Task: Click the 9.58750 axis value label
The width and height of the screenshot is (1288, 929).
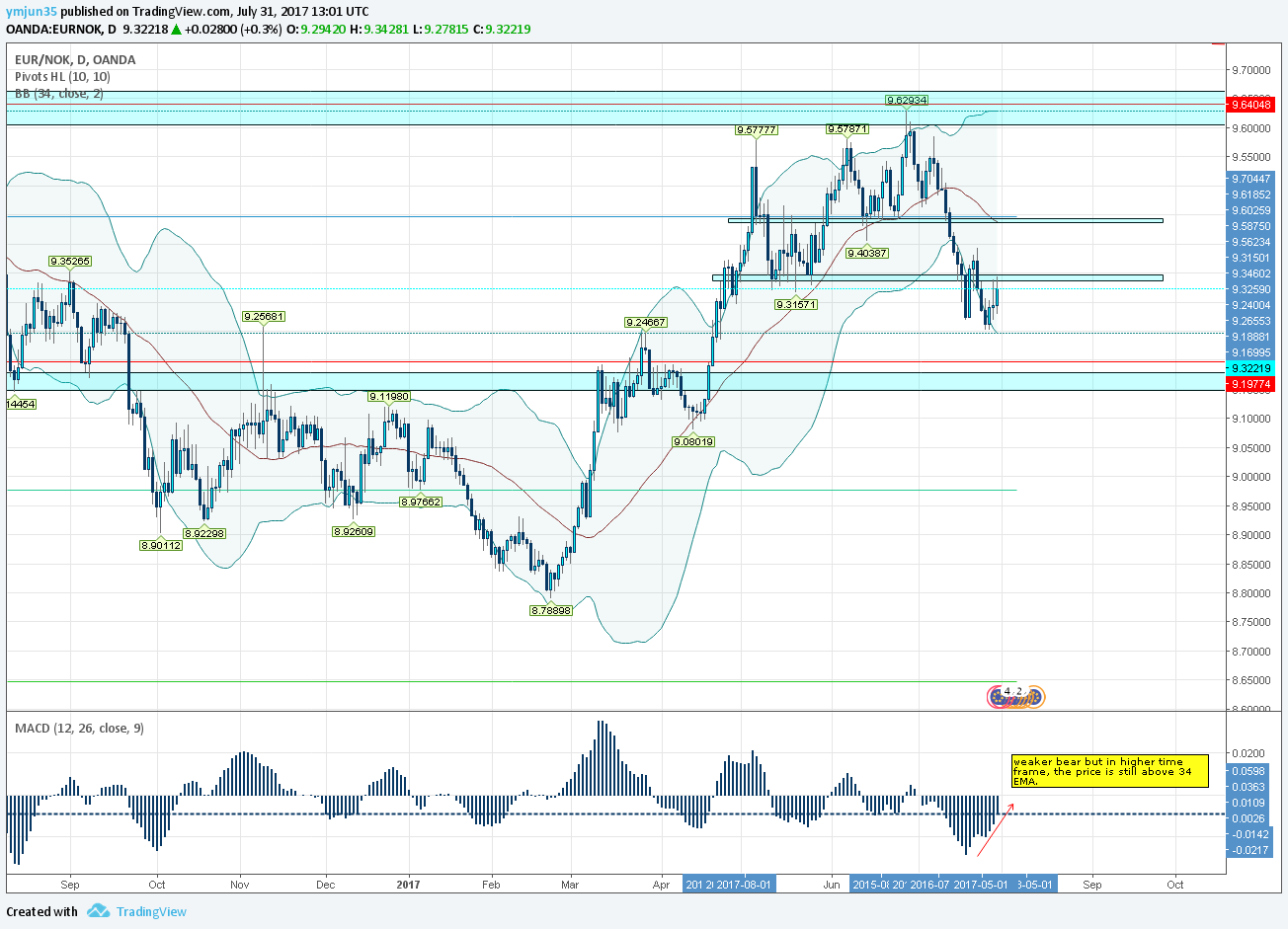Action: (1250, 226)
